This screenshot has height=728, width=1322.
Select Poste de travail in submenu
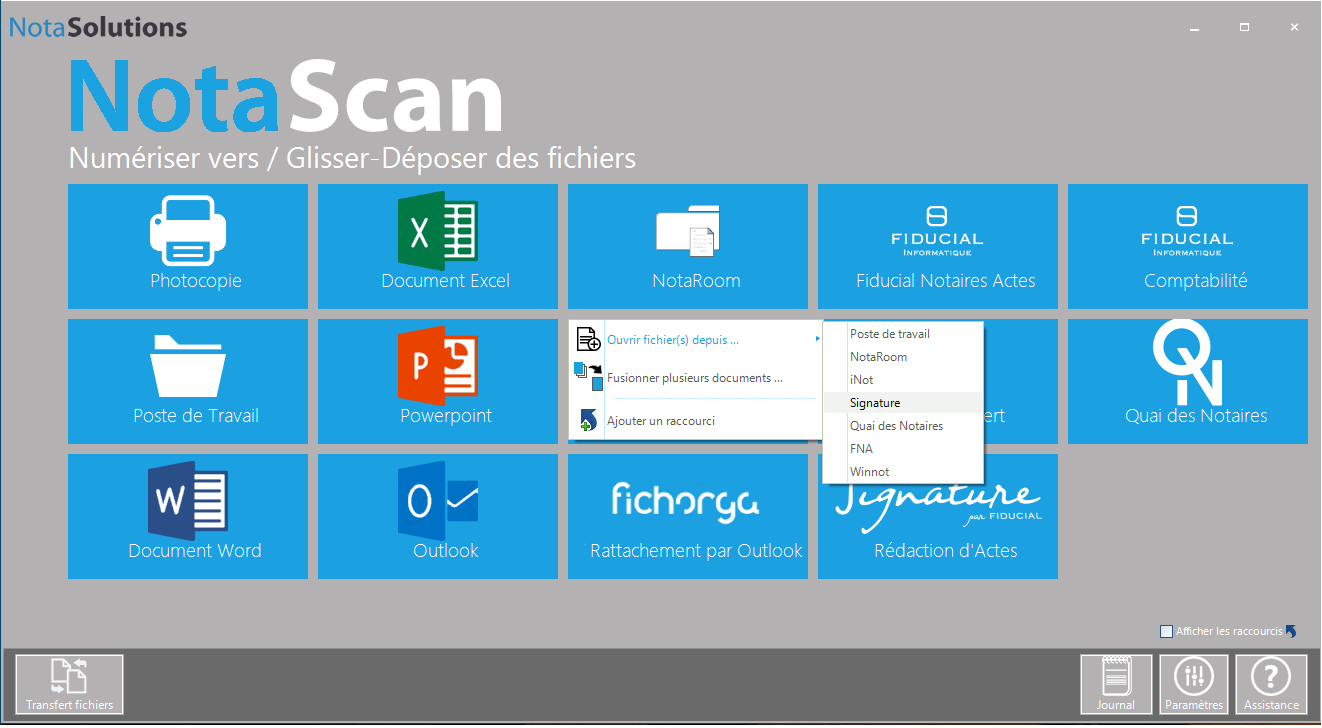903,334
